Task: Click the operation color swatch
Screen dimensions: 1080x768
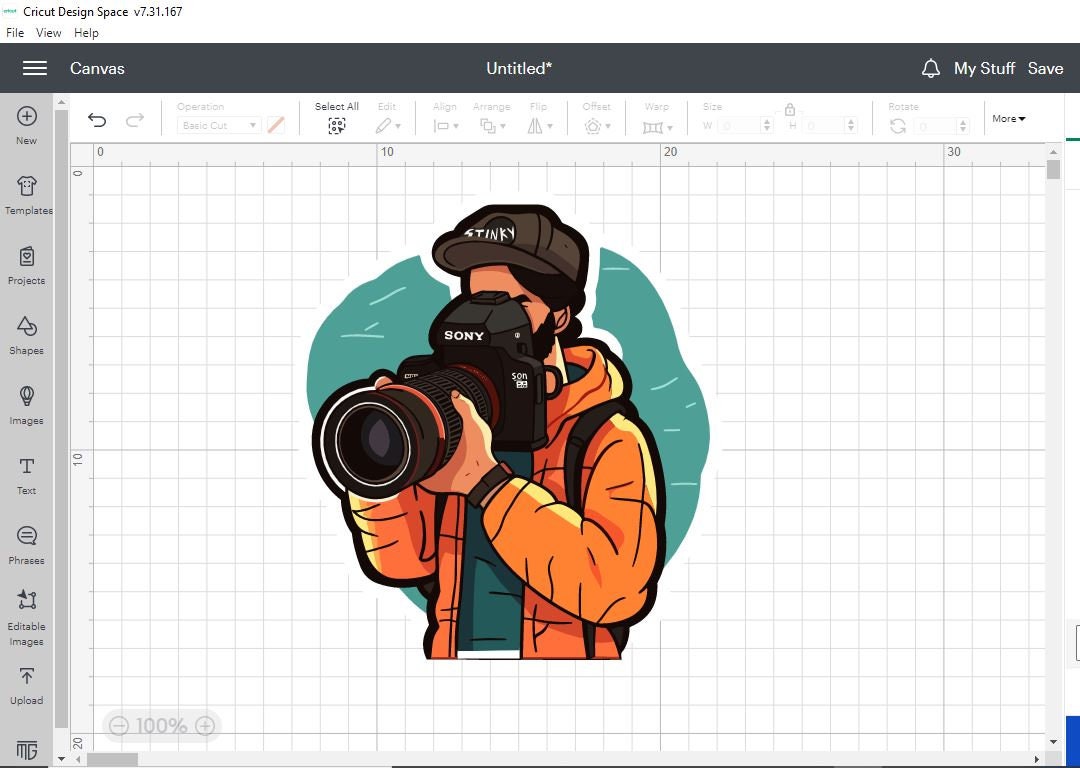Action: point(276,124)
